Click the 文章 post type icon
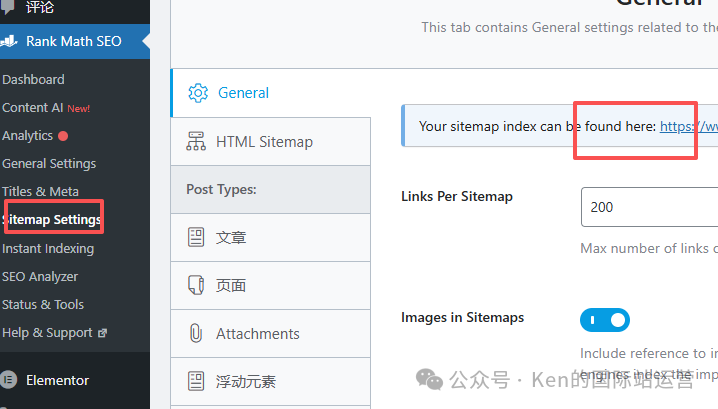This screenshot has width=718, height=409. coord(196,237)
